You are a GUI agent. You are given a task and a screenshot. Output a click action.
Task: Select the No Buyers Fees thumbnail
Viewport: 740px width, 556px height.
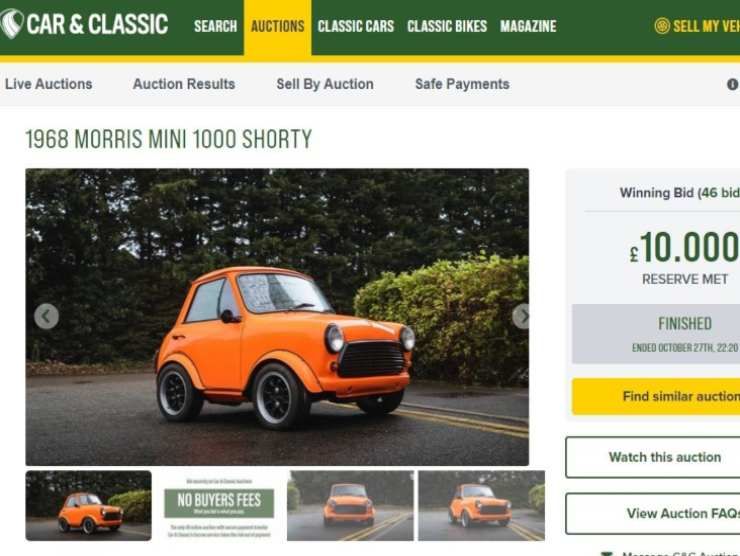point(219,505)
